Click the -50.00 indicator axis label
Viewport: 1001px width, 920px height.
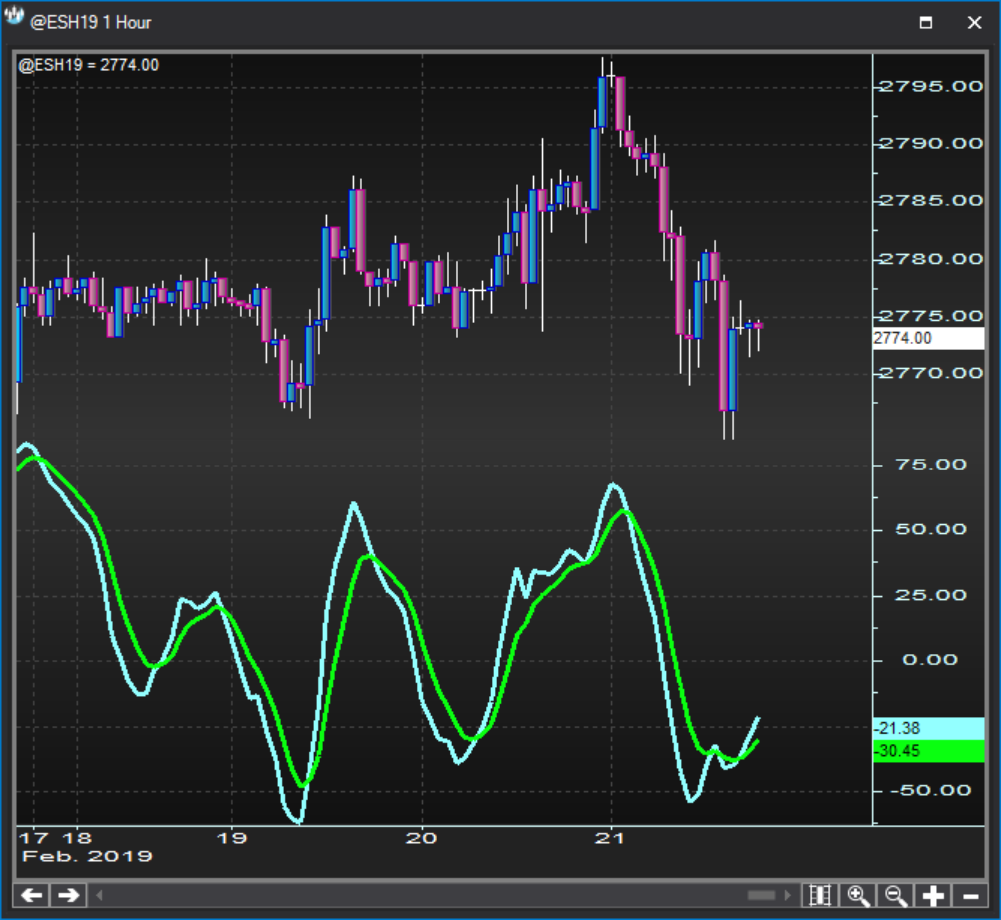[x=930, y=790]
